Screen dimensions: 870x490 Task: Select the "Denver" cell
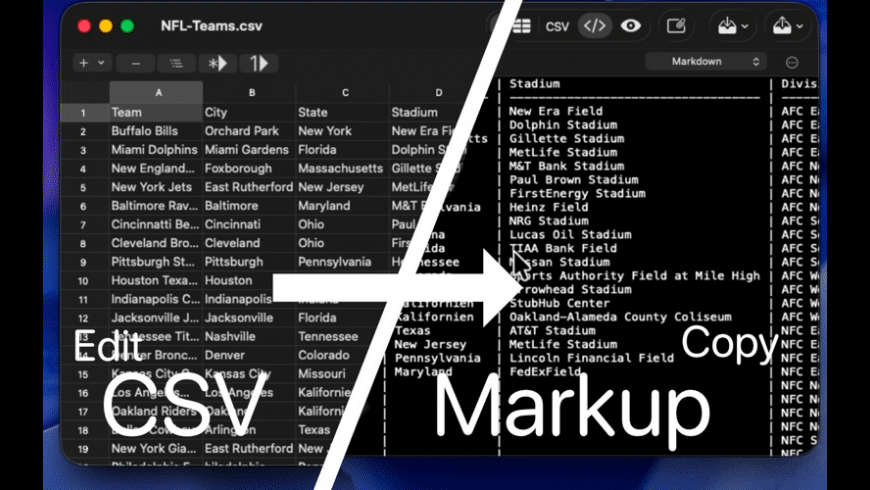[x=249, y=356]
